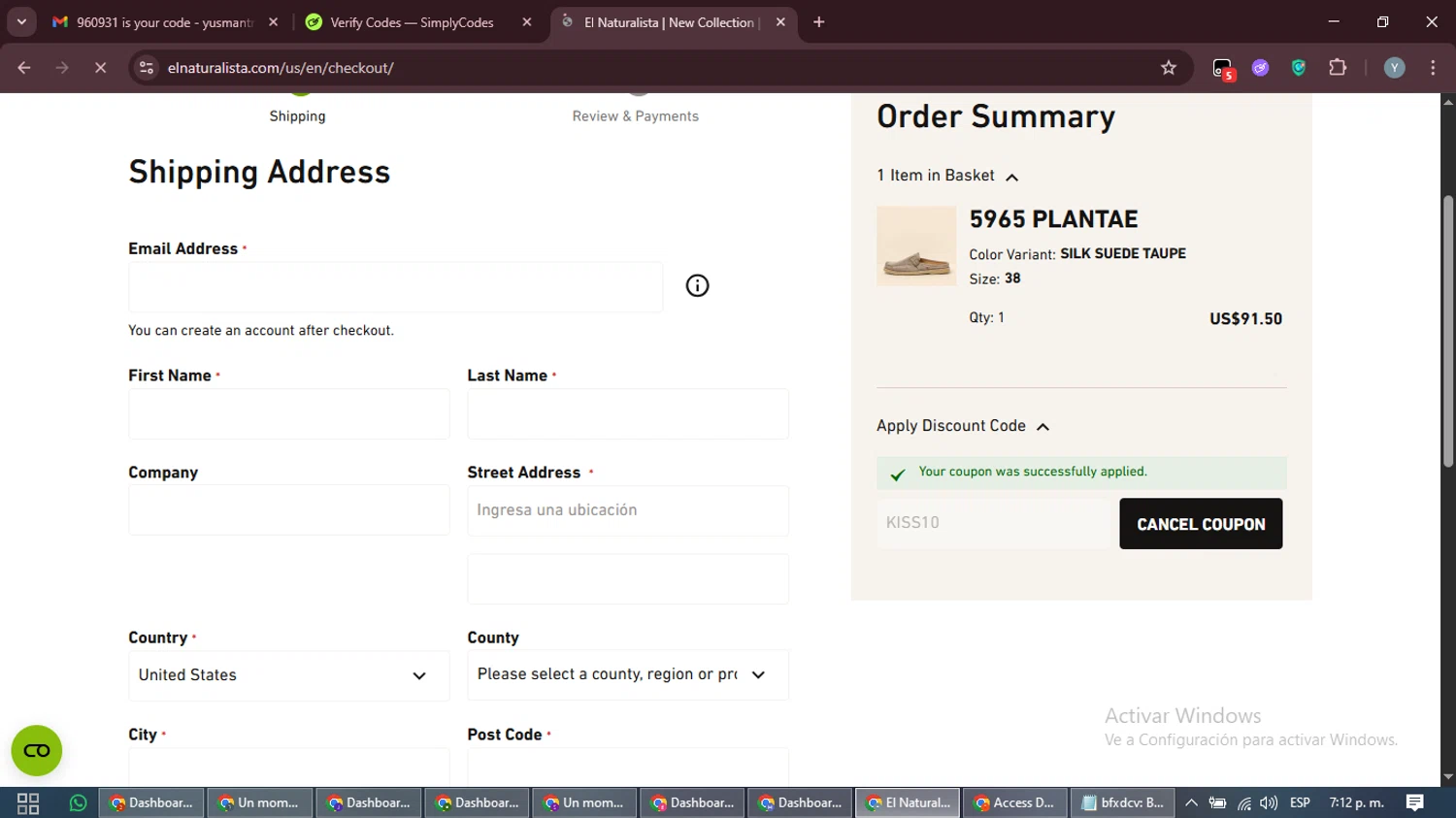Open the green accessibility widget button
Screen dimensions: 1456x818
coord(37,750)
